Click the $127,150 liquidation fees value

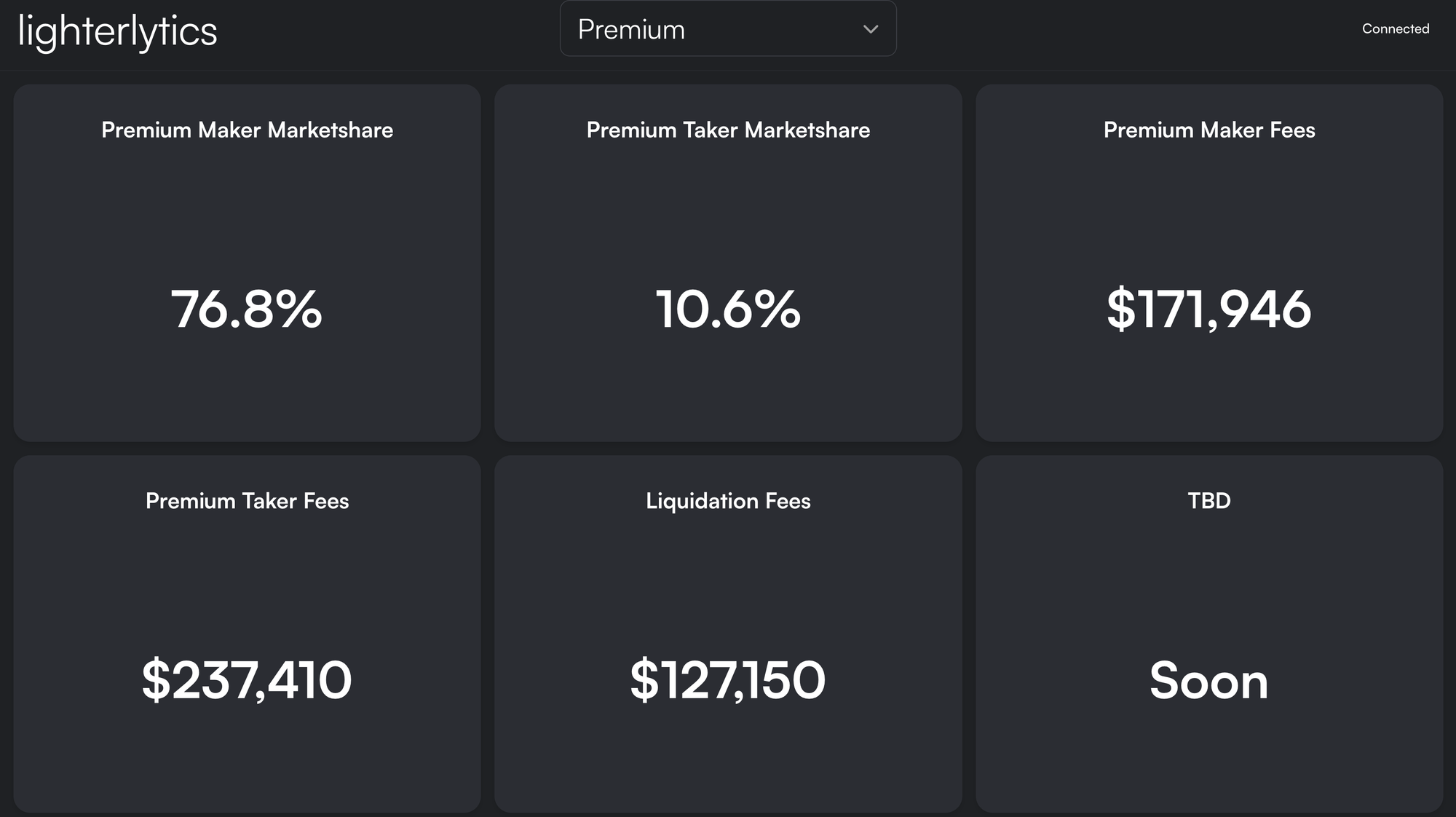[728, 680]
